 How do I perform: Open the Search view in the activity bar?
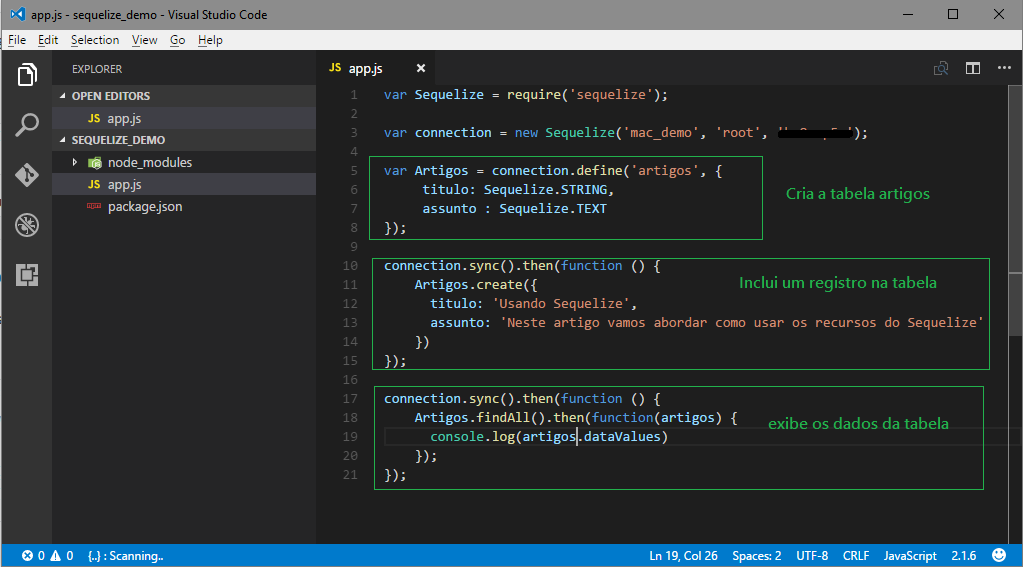tap(27, 124)
